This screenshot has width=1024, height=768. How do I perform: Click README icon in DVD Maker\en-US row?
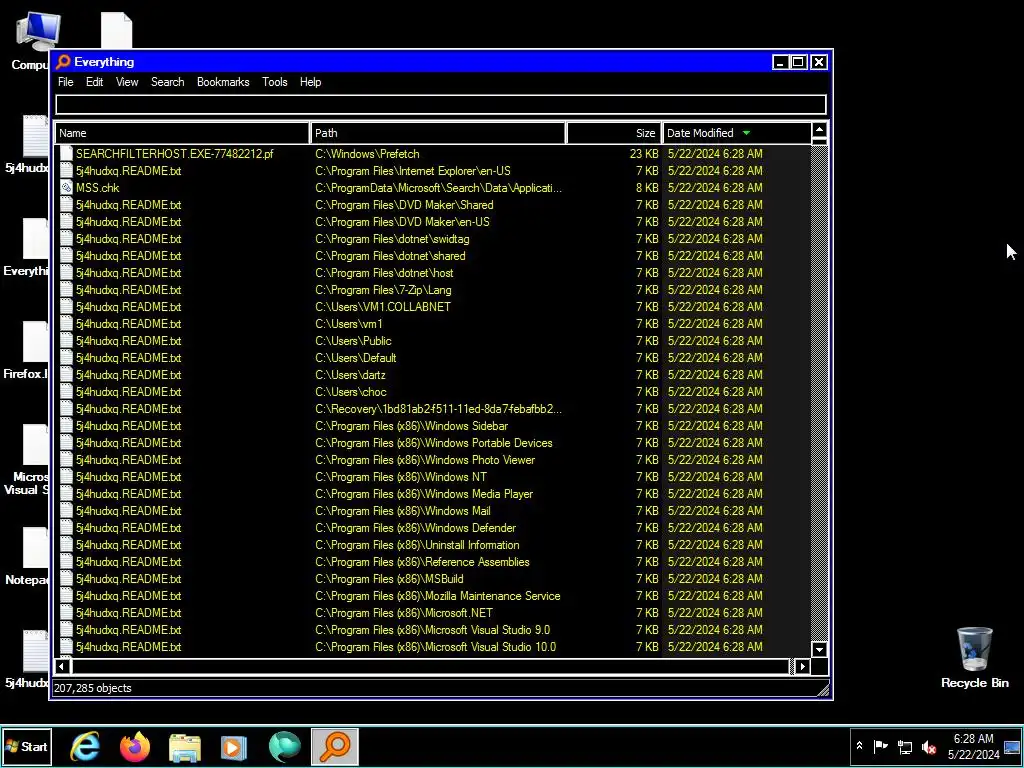point(66,221)
